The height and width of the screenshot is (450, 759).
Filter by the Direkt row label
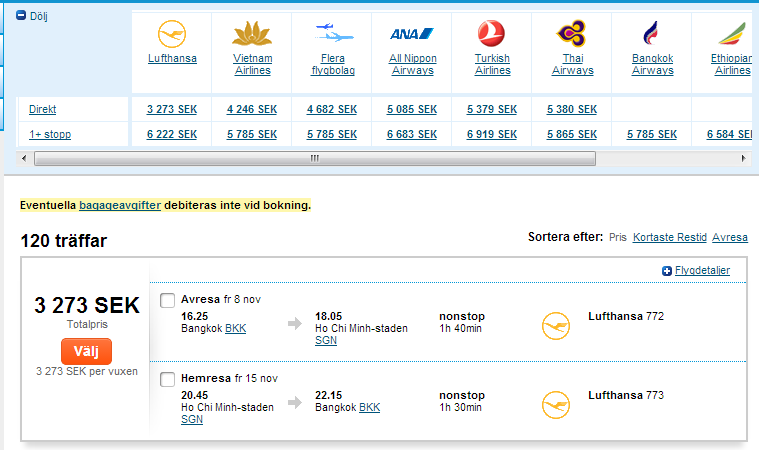pyautogui.click(x=43, y=109)
